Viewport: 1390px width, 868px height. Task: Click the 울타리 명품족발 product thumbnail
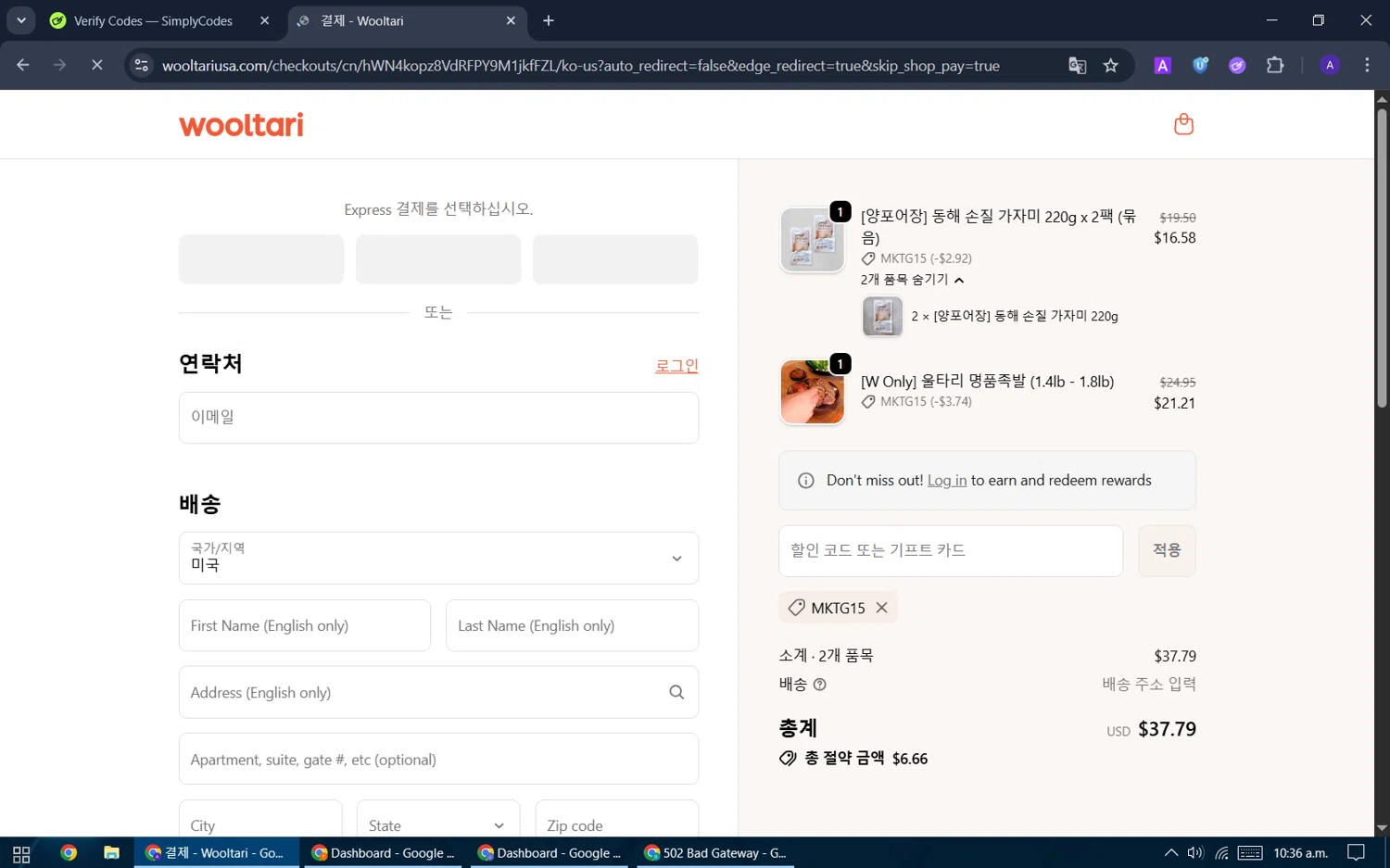click(813, 392)
